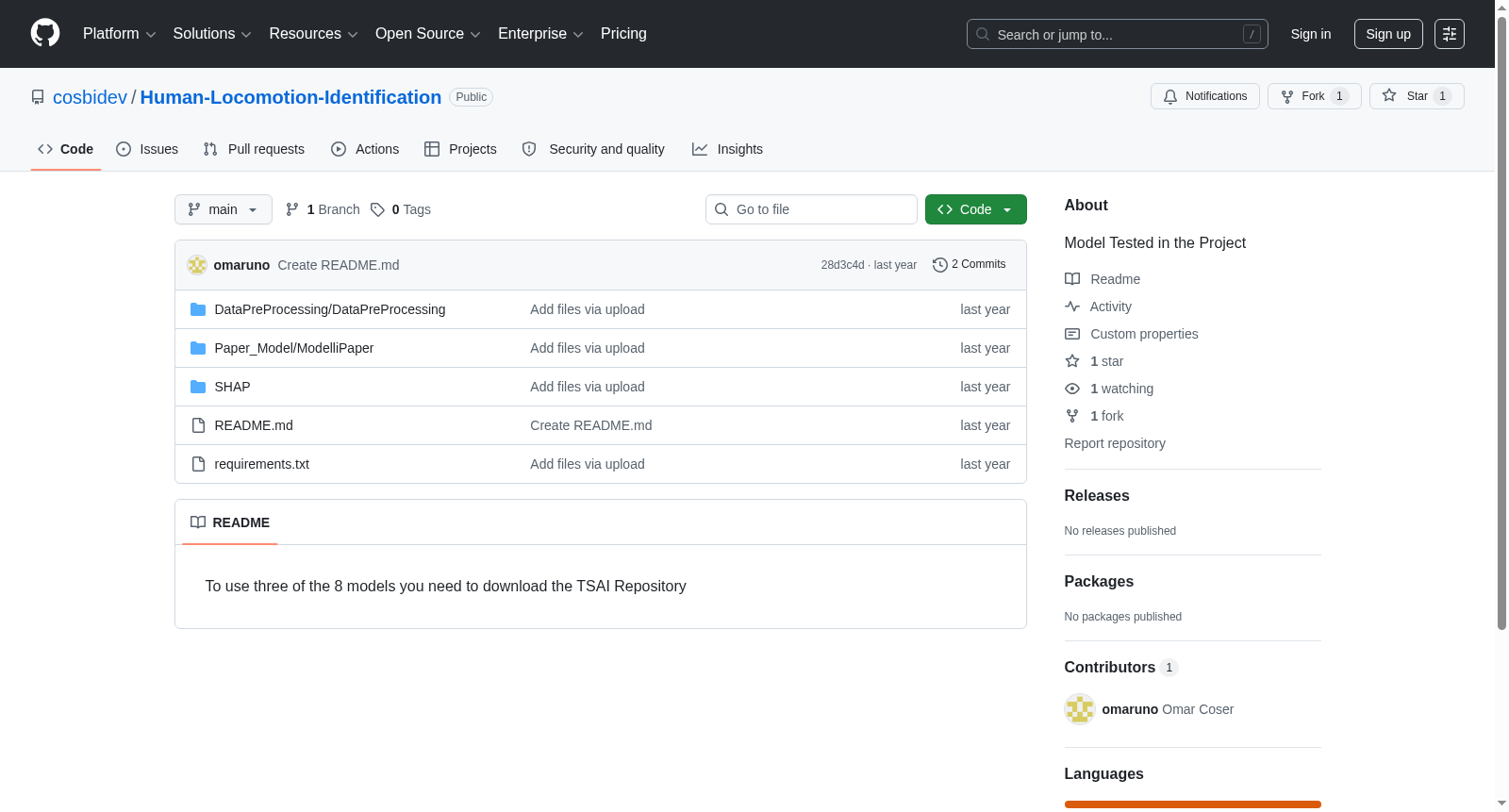
Task: Click the omaruno avatar under Contributors
Action: pos(1080,709)
